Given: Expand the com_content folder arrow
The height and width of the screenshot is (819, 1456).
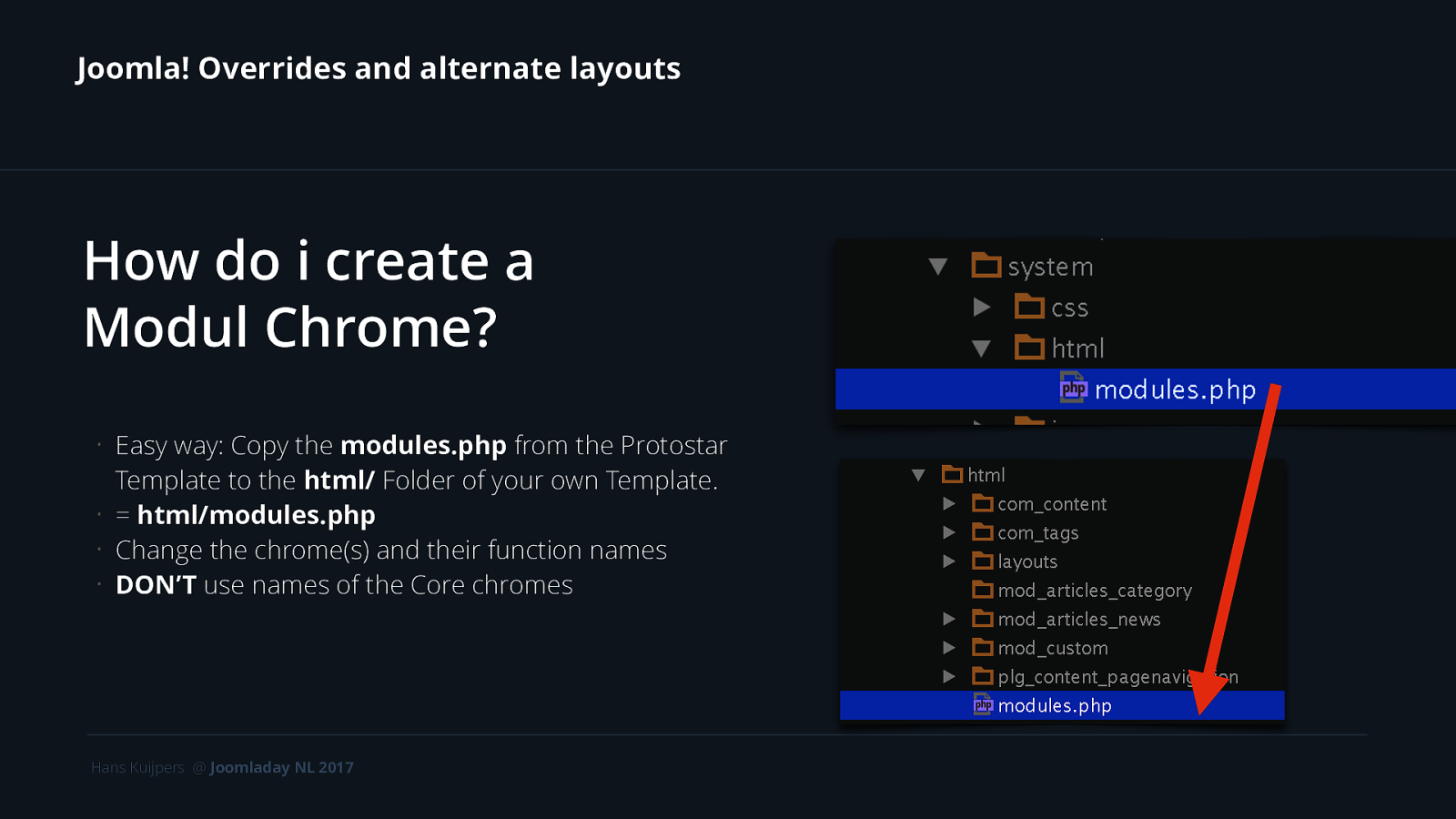Looking at the screenshot, I should pos(949,504).
